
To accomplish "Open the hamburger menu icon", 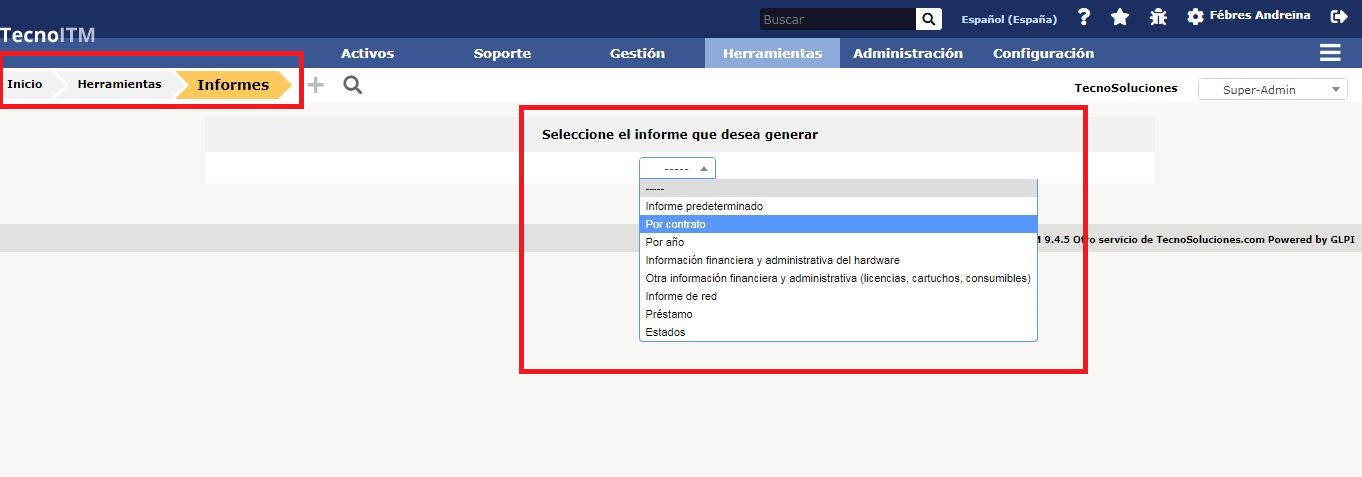I will point(1330,53).
